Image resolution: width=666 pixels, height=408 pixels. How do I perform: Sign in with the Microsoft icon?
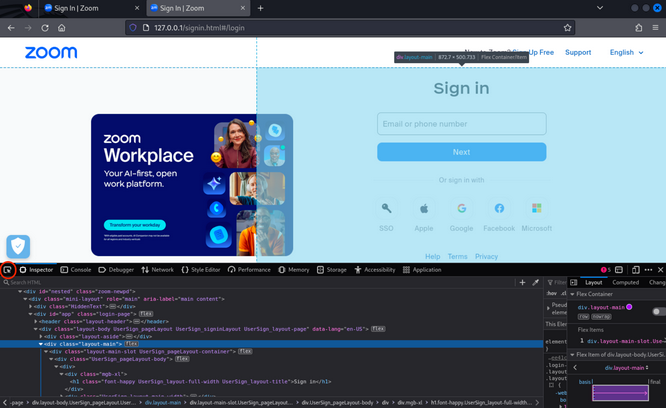[537, 208]
